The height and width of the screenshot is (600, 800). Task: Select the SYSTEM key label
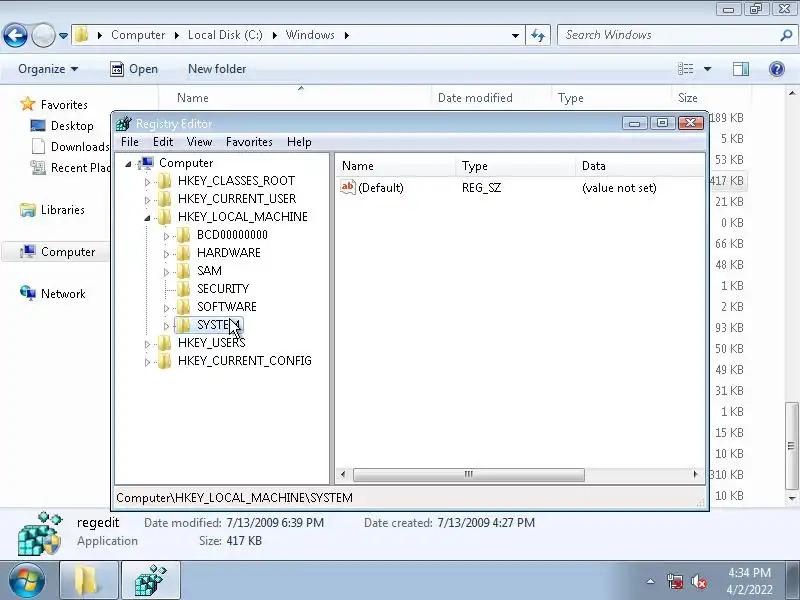tap(218, 325)
